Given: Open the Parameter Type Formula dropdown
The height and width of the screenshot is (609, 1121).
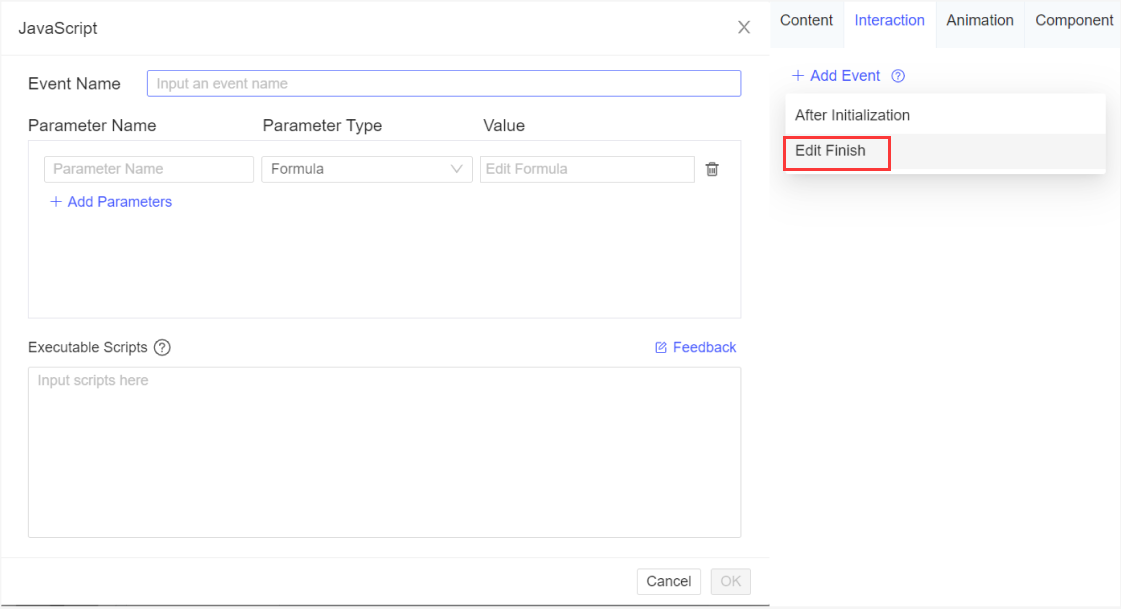Looking at the screenshot, I should 367,169.
